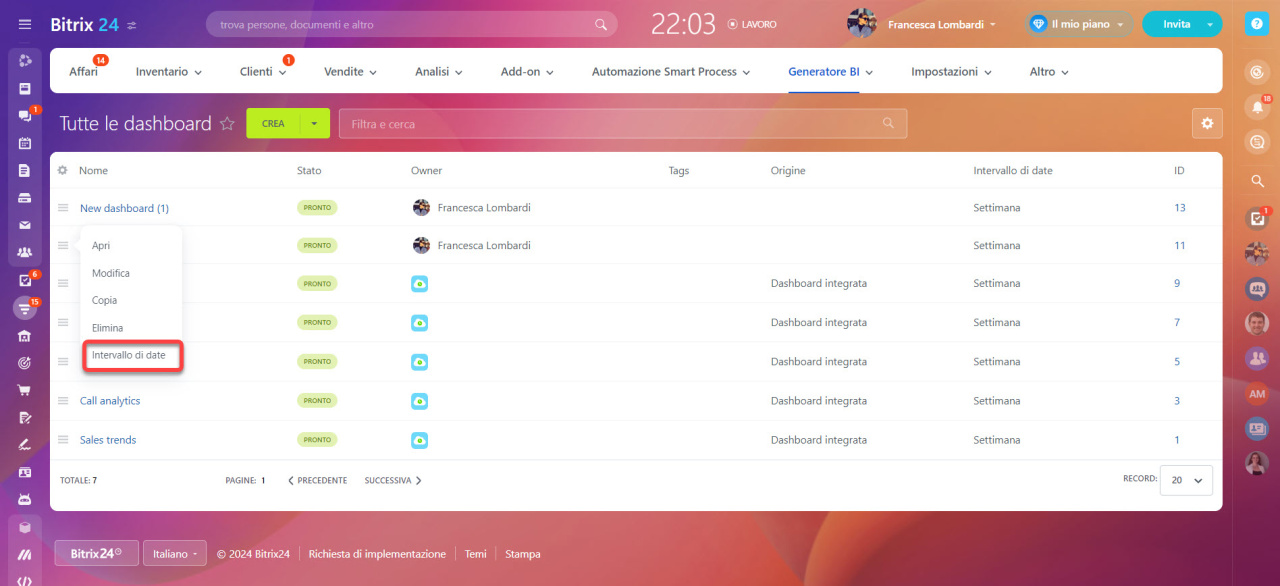Mark Tutte le dashboard as favorite with the star
Image resolution: width=1280 pixels, height=586 pixels.
[228, 123]
